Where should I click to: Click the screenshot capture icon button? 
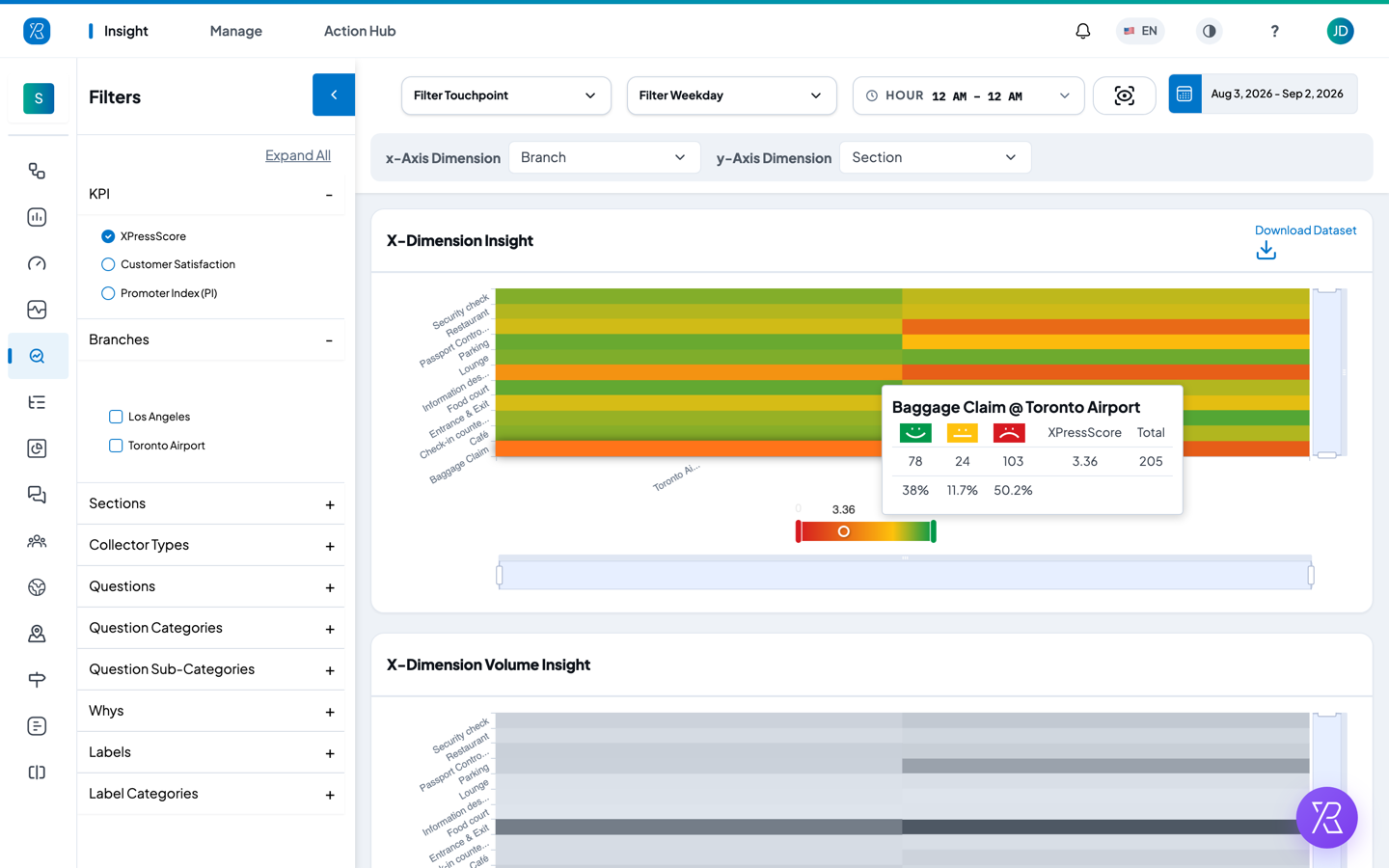tap(1124, 95)
